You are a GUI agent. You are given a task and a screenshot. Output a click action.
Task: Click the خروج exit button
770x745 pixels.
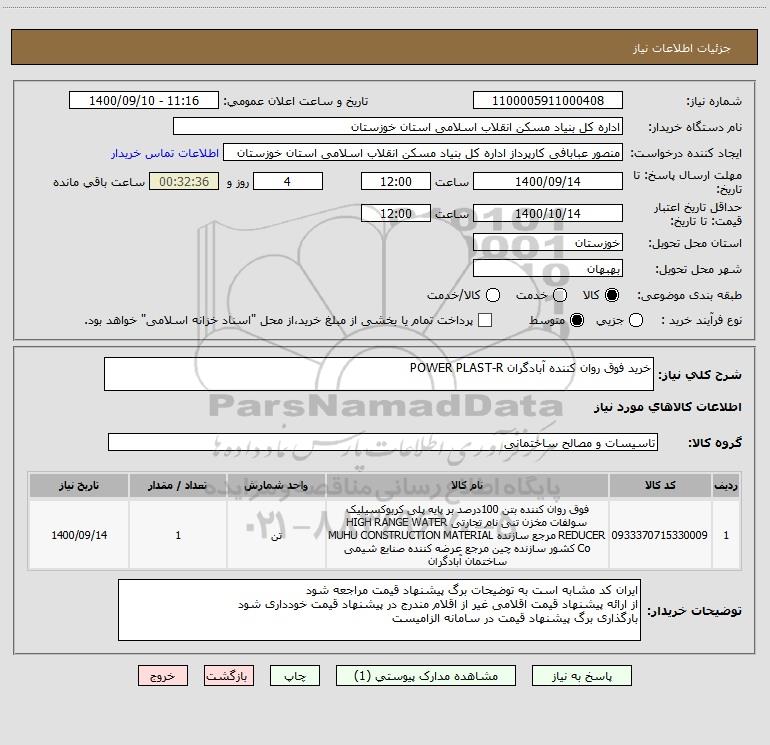coord(163,676)
